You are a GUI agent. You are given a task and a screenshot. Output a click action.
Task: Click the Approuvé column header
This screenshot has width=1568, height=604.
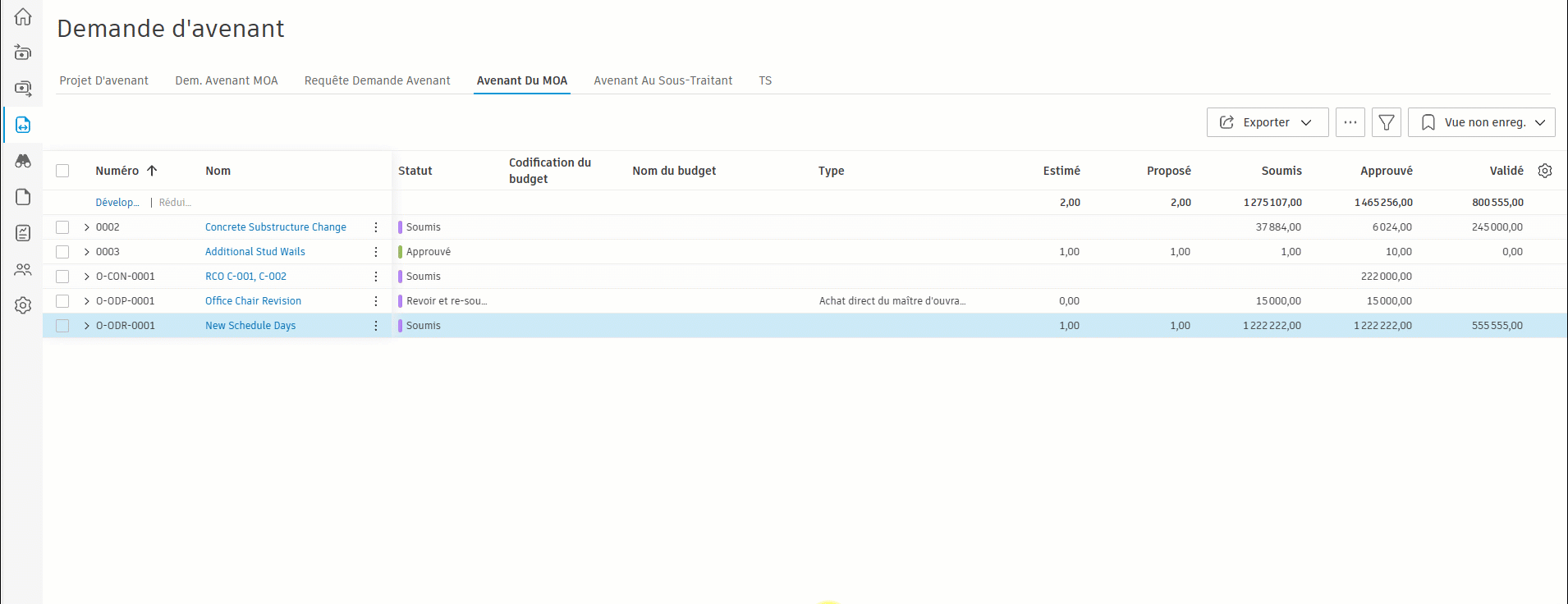[1387, 171]
